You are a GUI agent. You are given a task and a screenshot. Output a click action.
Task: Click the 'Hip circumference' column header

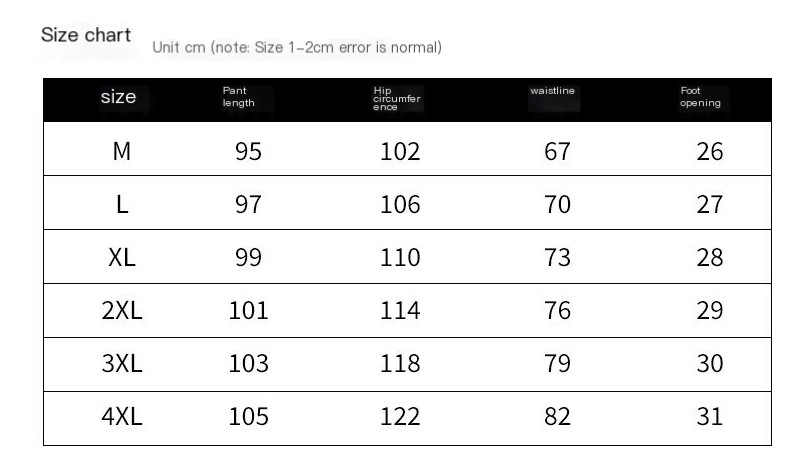coord(397,98)
